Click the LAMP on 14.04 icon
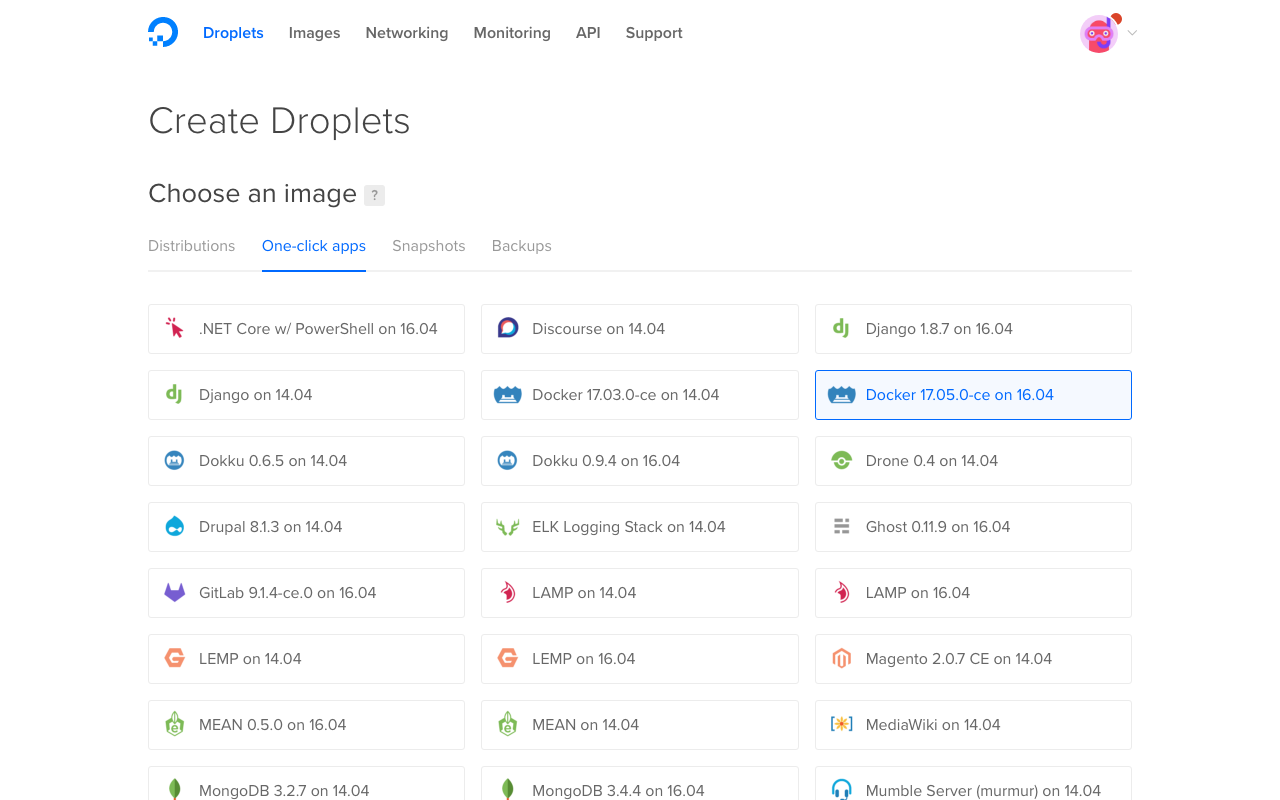Screen dimensions: 1280x800 508,592
